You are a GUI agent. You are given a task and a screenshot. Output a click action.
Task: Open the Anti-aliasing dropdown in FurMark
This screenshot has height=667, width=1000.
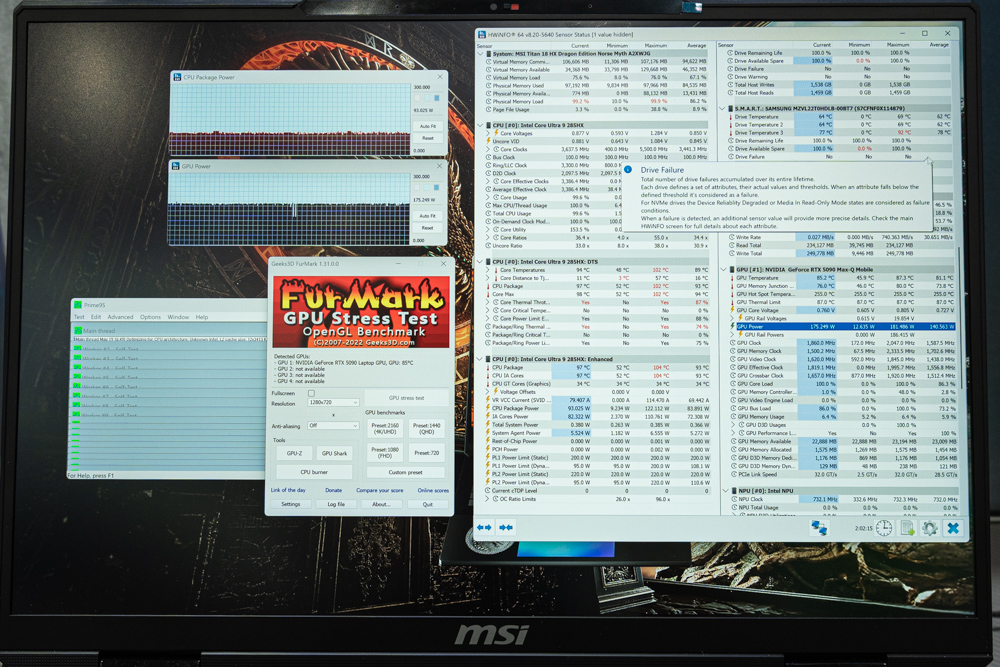point(333,425)
